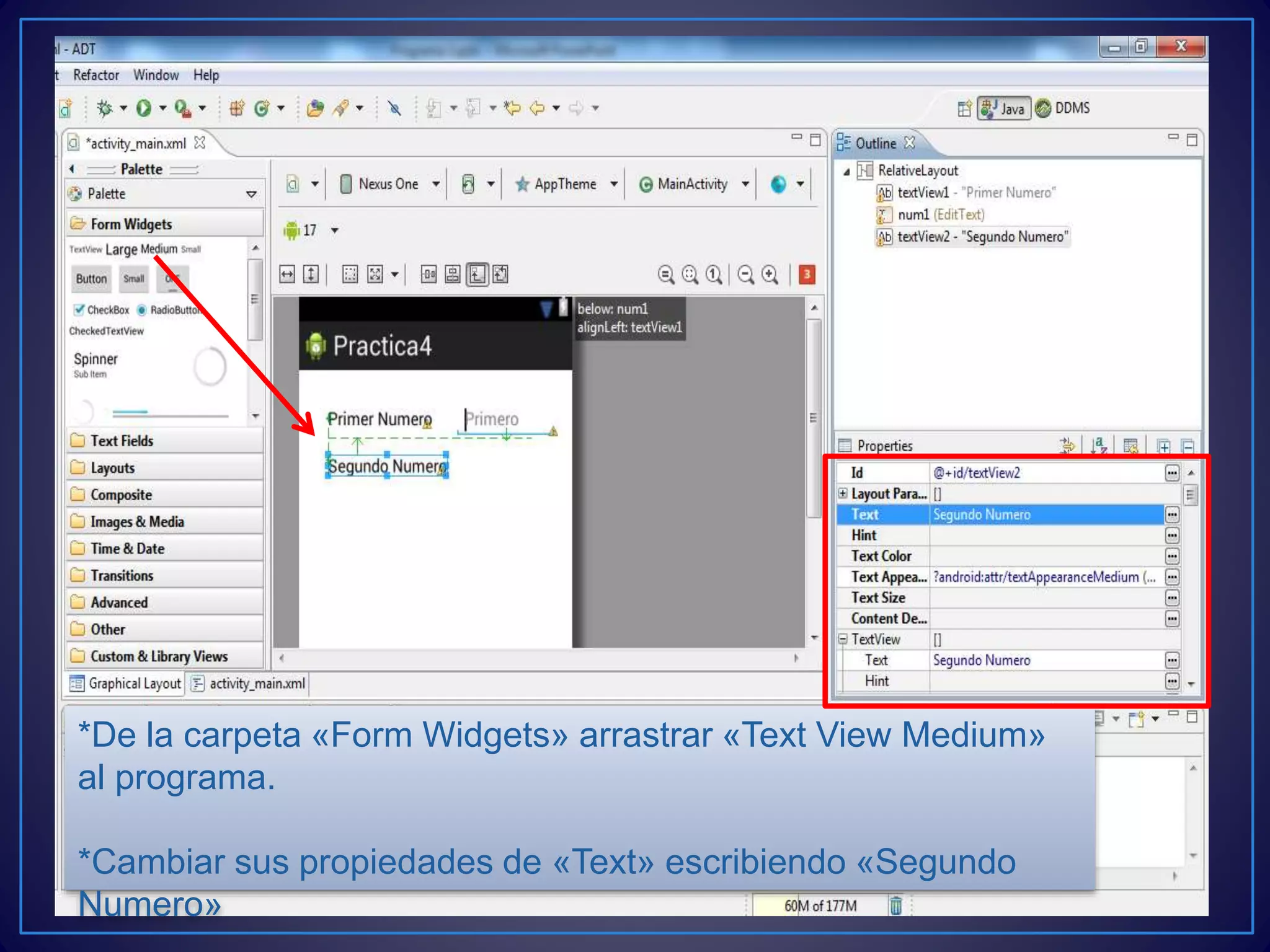Click the locale globe icon
The image size is (1270, 952).
coord(778,184)
